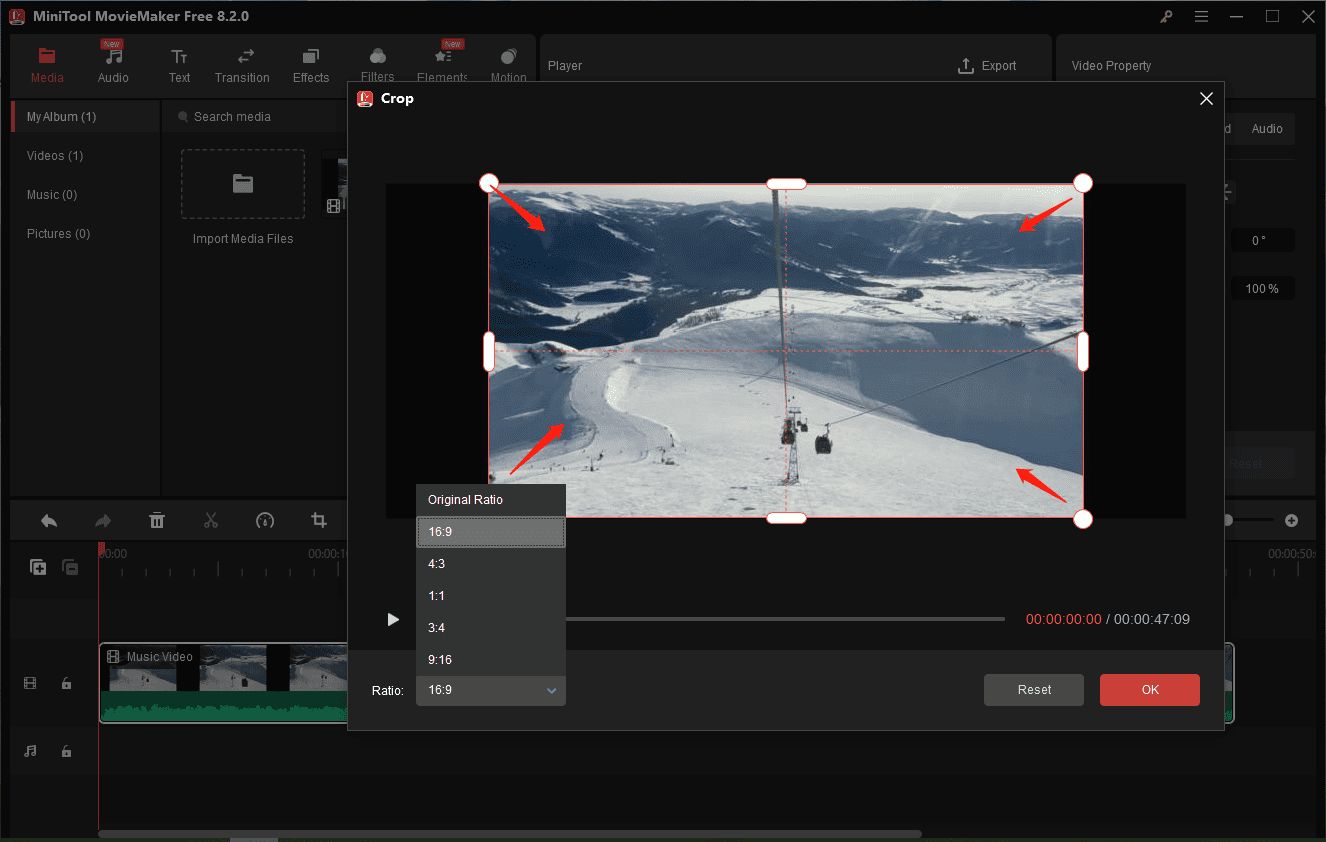Open the Audio tab
Screen dimensions: 1326x842
click(113, 65)
